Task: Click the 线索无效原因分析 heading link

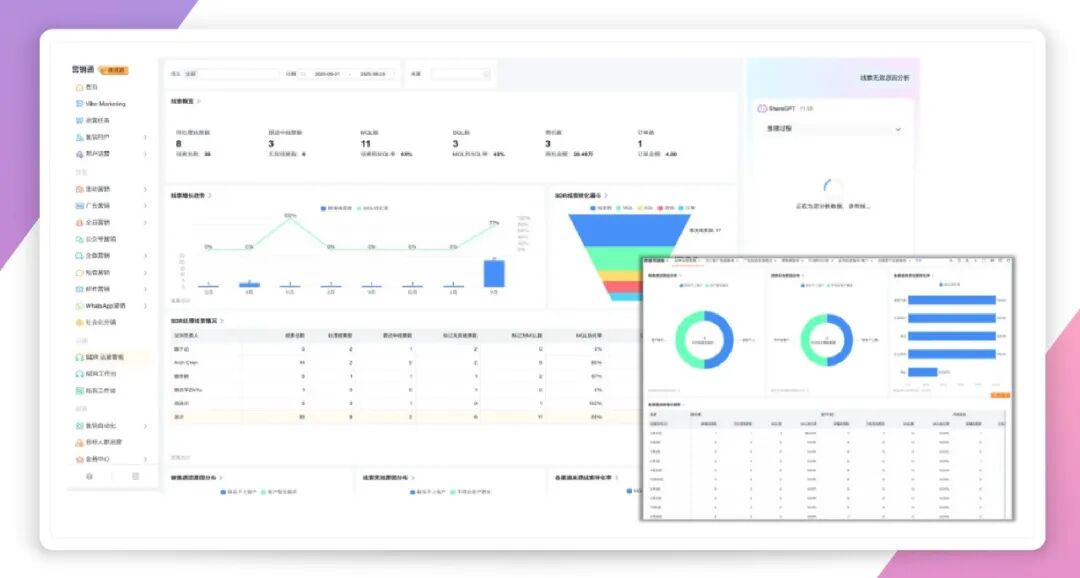Action: 884,77
